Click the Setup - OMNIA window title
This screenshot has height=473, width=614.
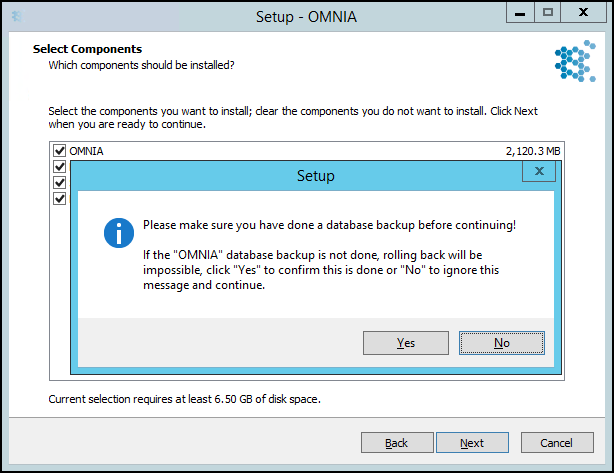coord(306,17)
